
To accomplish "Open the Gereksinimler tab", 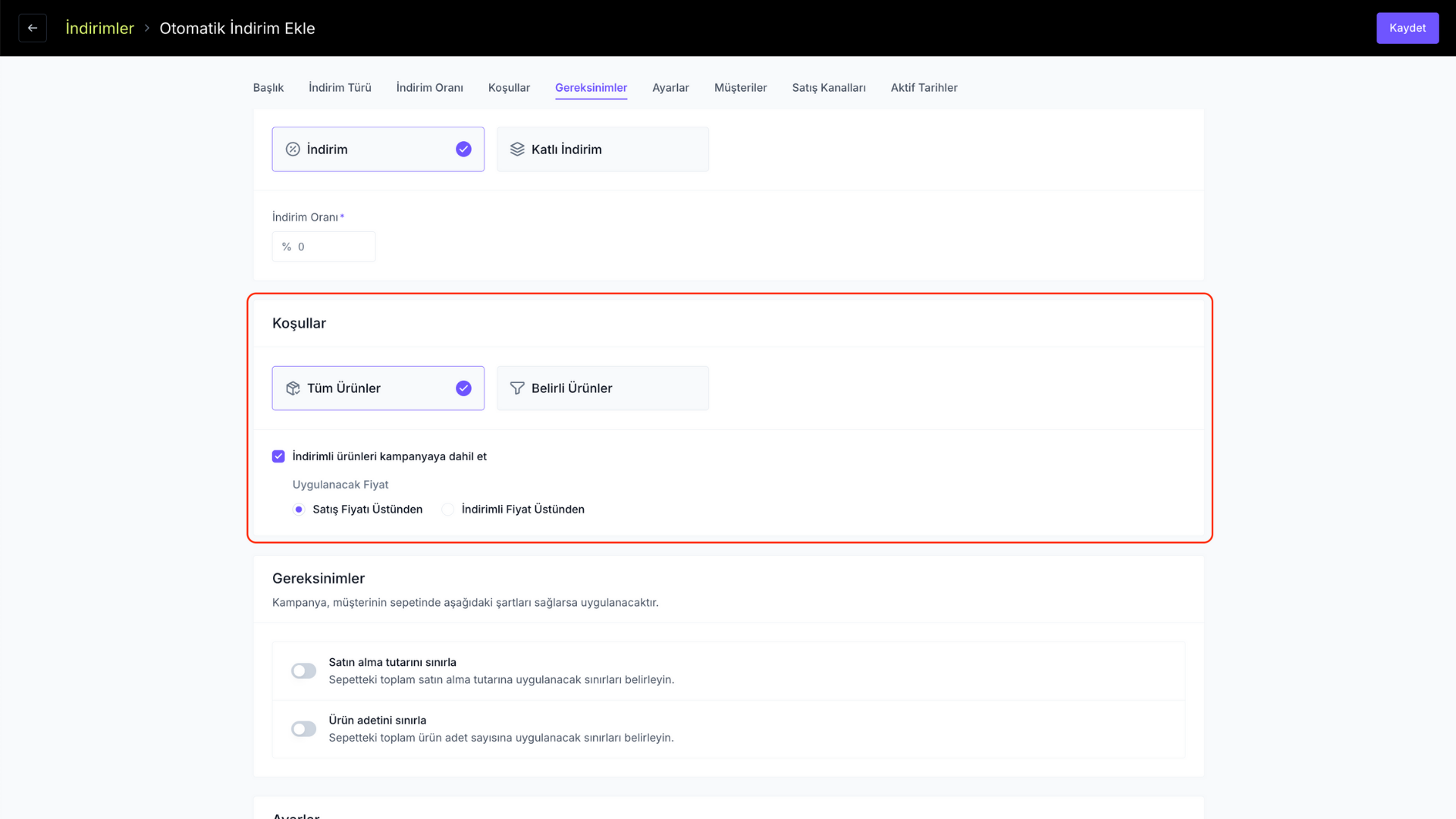I will click(x=591, y=88).
